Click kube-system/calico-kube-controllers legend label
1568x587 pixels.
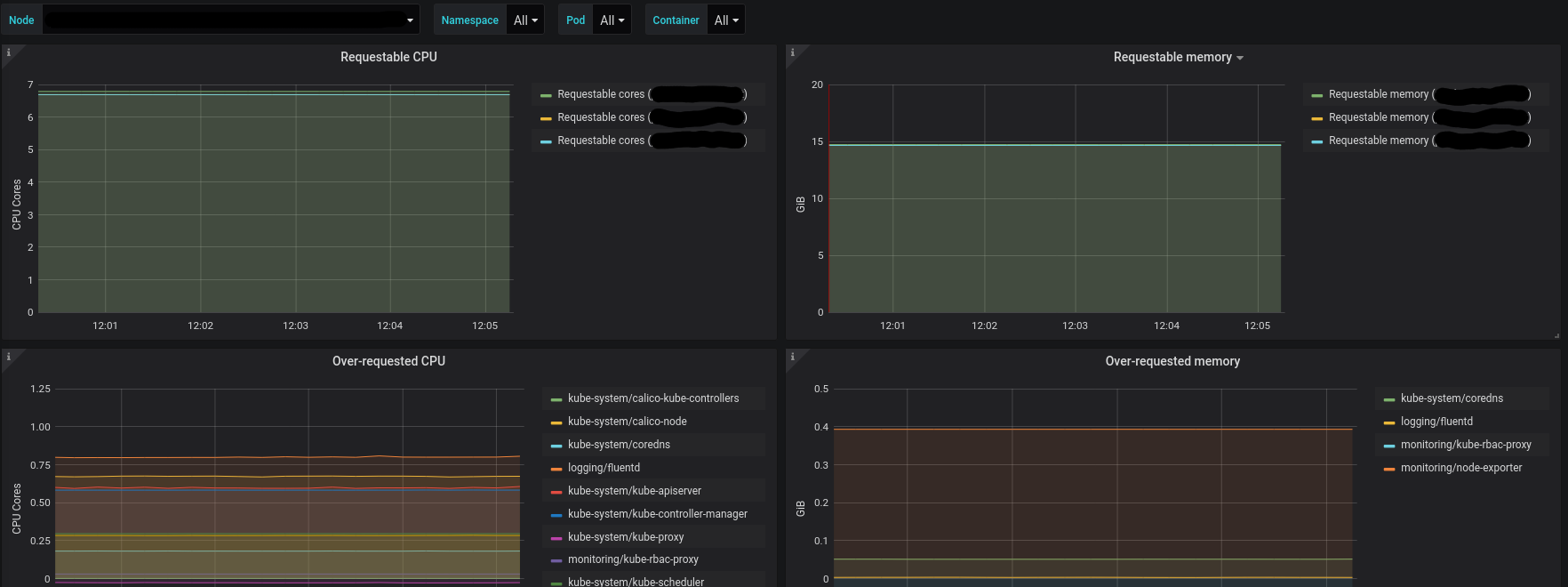(653, 398)
